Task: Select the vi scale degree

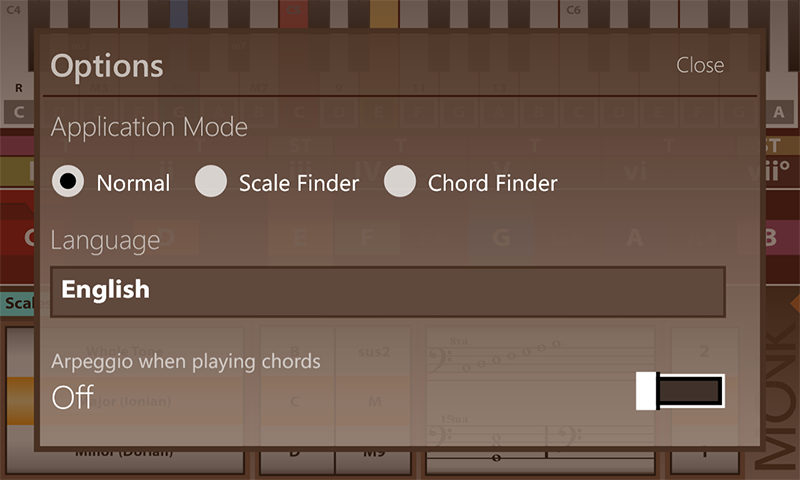Action: (636, 172)
